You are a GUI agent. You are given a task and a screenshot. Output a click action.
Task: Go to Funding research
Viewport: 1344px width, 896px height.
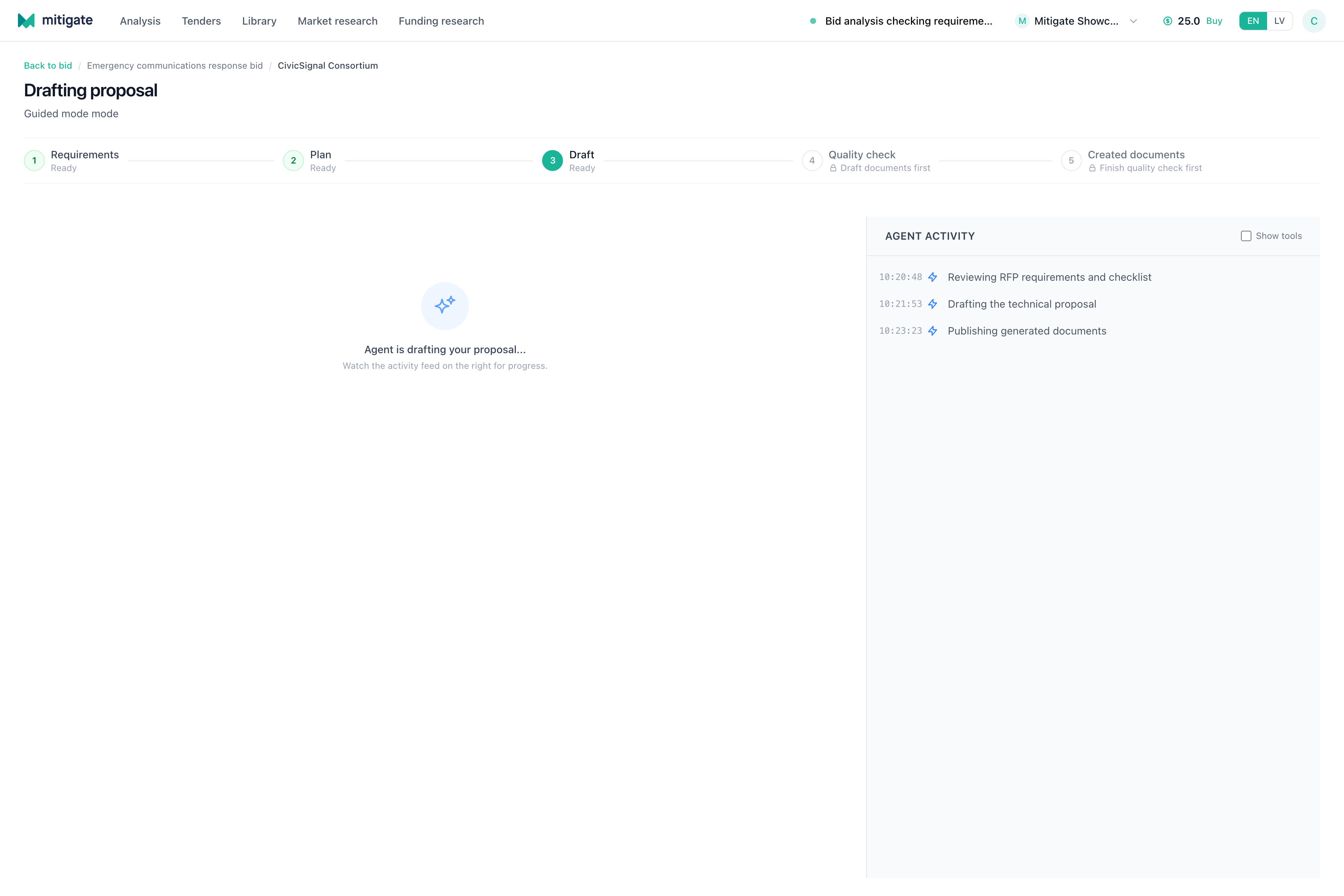click(x=441, y=21)
